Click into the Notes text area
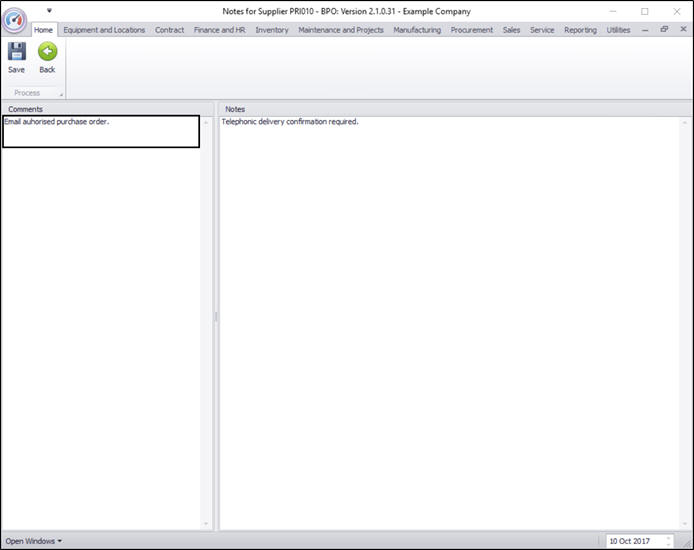The width and height of the screenshot is (694, 550). coord(450,323)
